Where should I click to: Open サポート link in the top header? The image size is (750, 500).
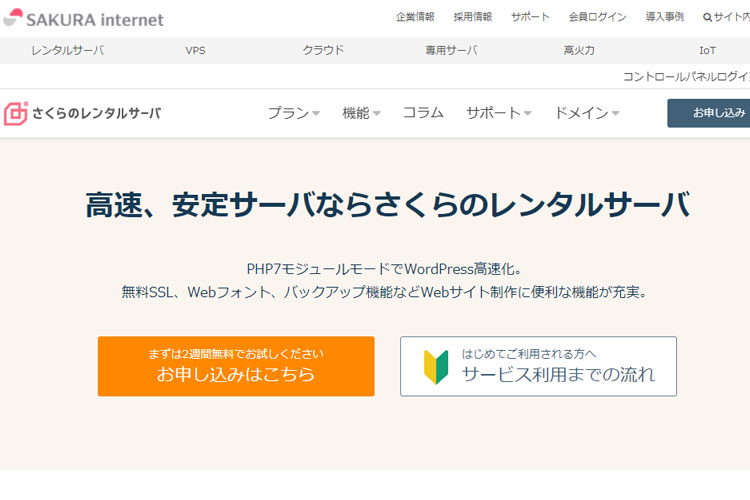tap(530, 17)
